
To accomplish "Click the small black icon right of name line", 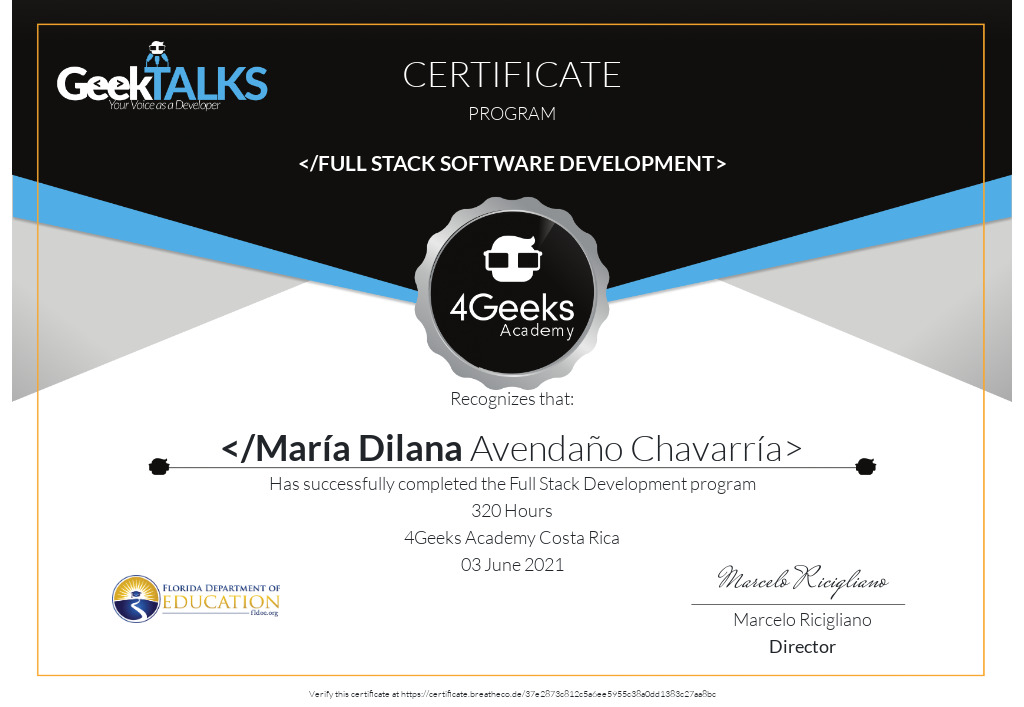I will [866, 465].
